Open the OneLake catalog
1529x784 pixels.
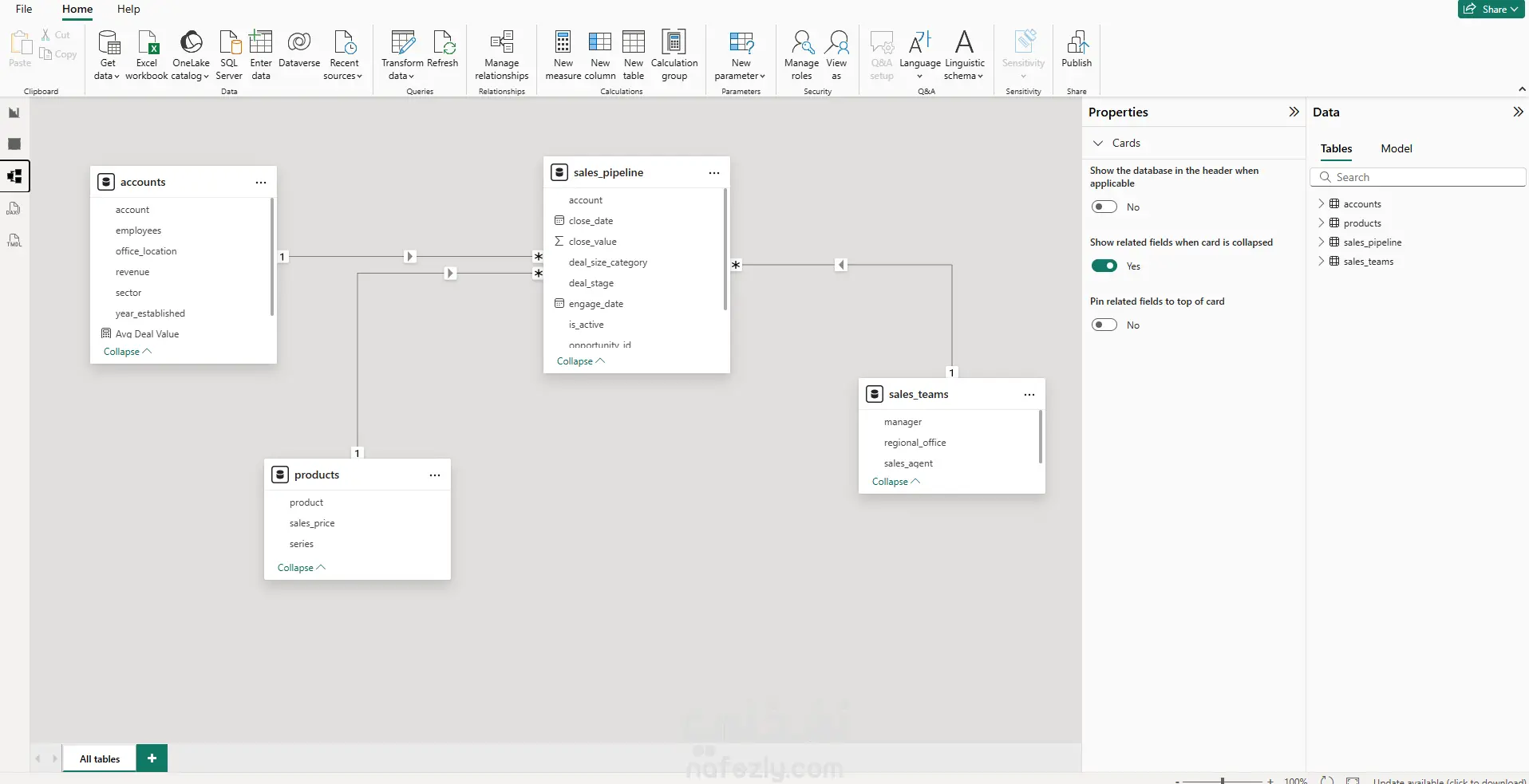tap(191, 54)
